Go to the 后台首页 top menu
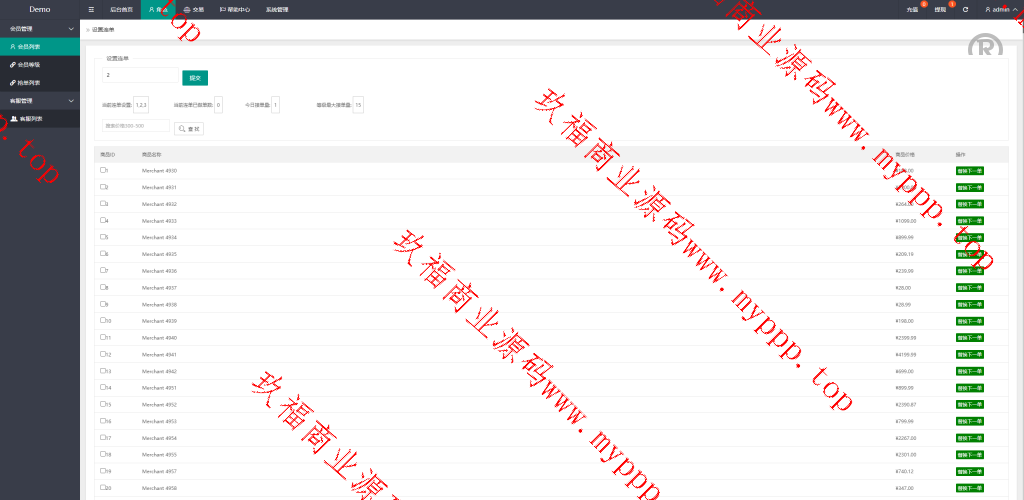The image size is (1024, 500). click(121, 9)
